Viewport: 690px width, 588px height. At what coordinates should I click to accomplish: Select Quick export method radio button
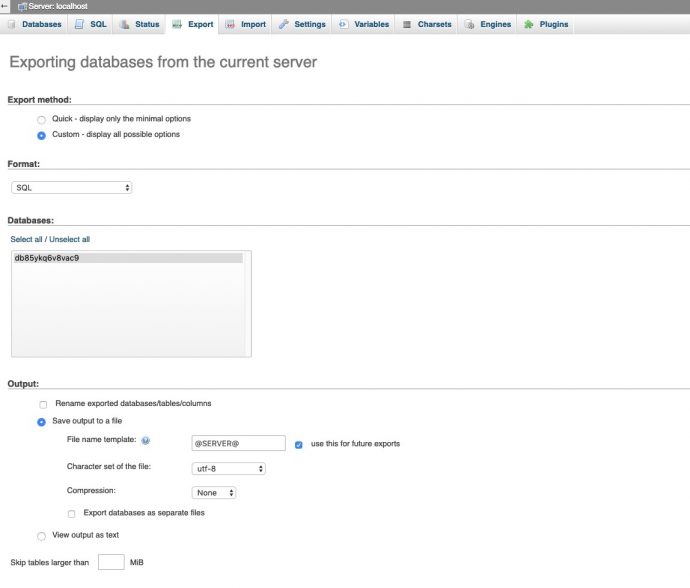tap(41, 120)
